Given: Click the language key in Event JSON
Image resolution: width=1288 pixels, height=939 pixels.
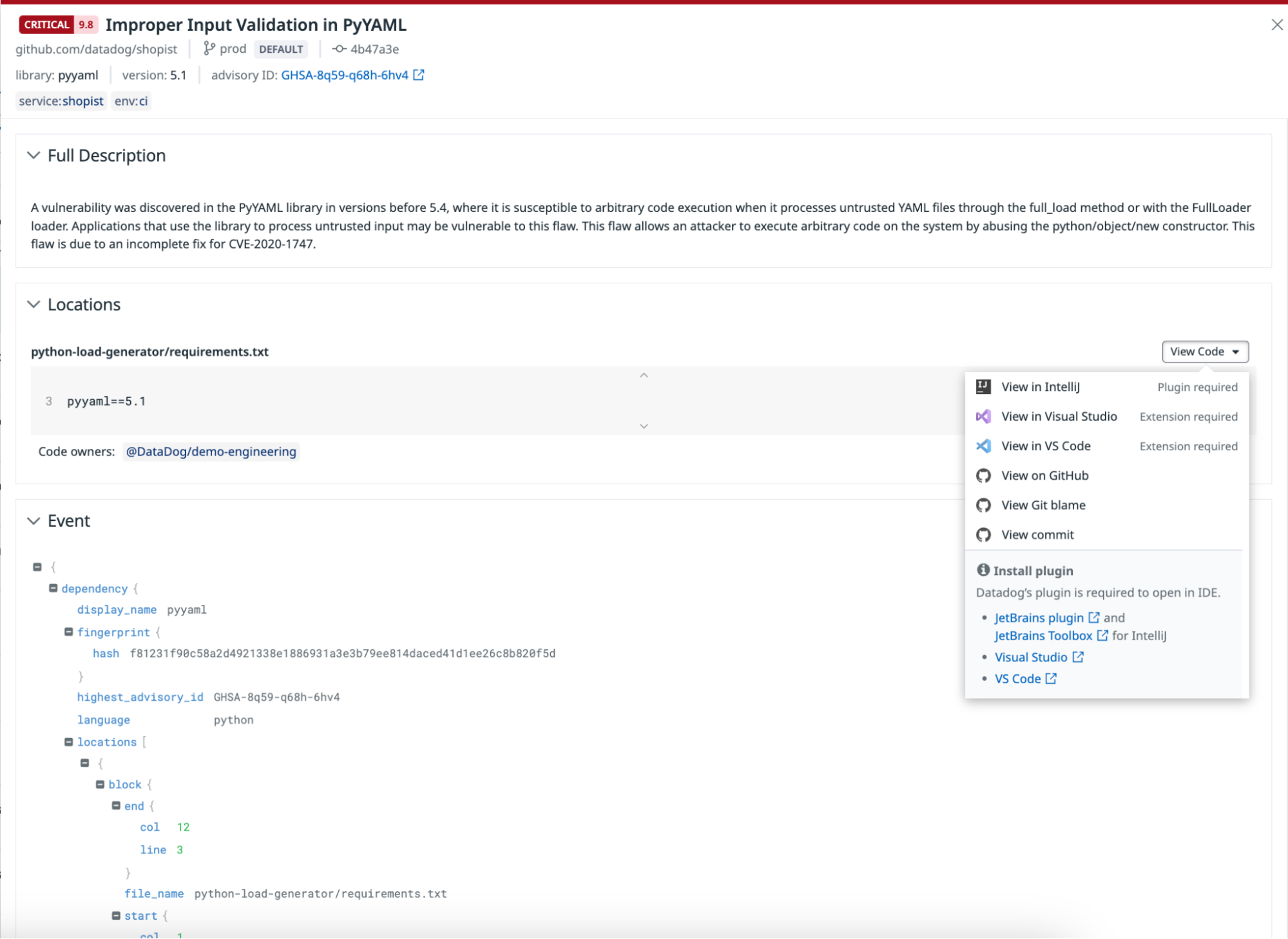Looking at the screenshot, I should click(x=103, y=720).
